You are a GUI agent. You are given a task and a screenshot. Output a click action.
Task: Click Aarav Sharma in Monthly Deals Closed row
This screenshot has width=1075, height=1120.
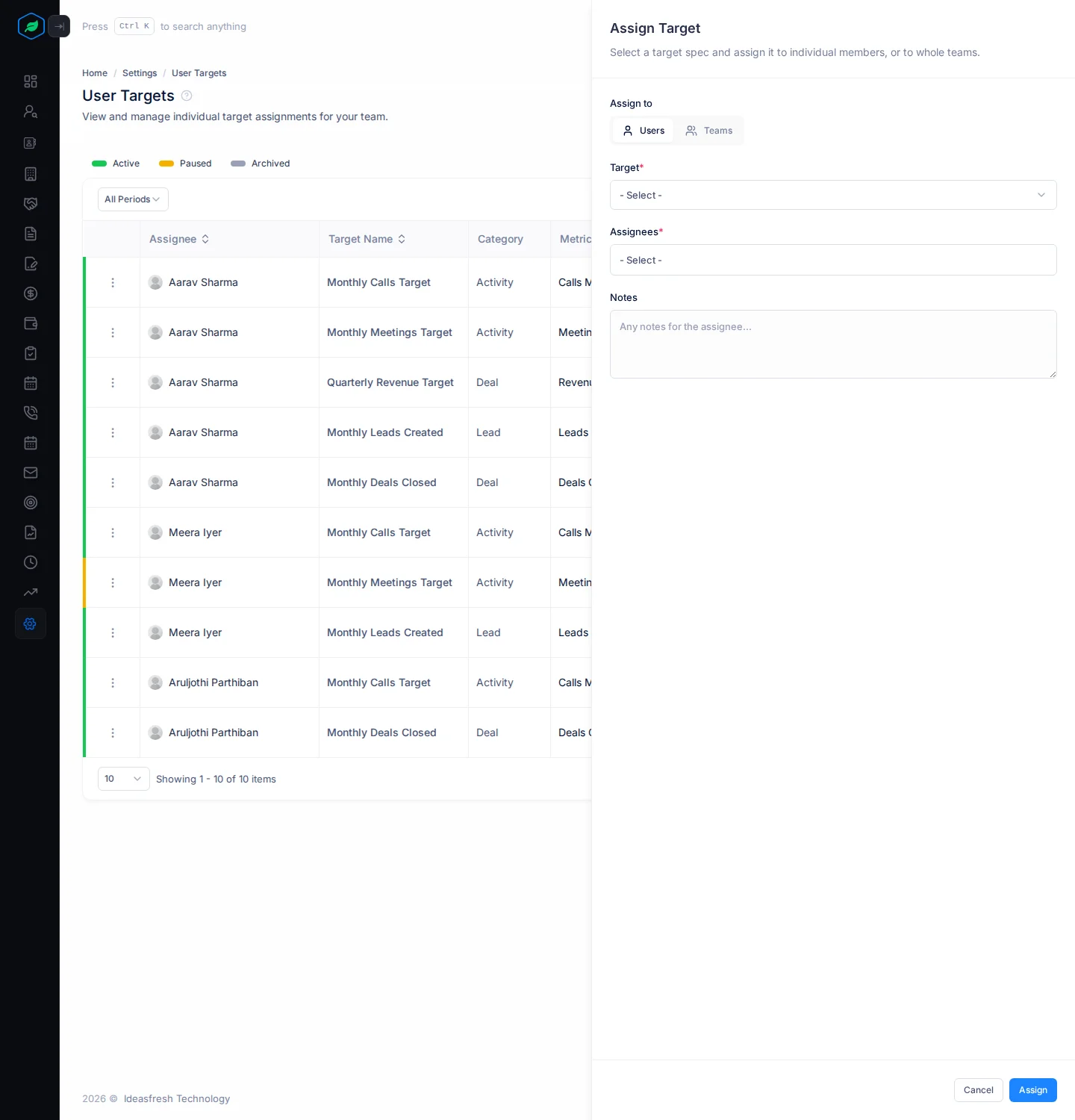[203, 482]
